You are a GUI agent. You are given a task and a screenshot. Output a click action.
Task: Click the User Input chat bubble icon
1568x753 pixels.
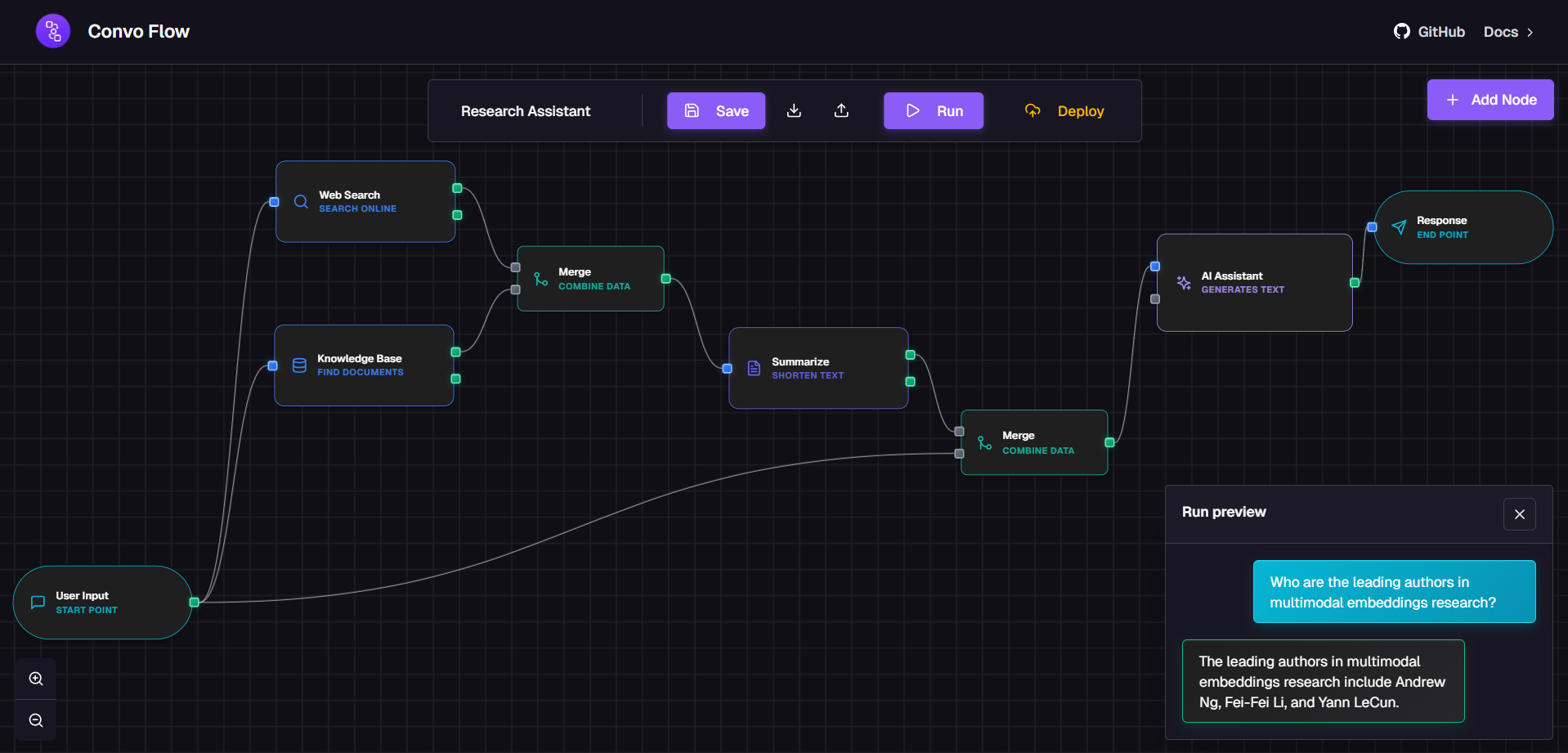(37, 602)
